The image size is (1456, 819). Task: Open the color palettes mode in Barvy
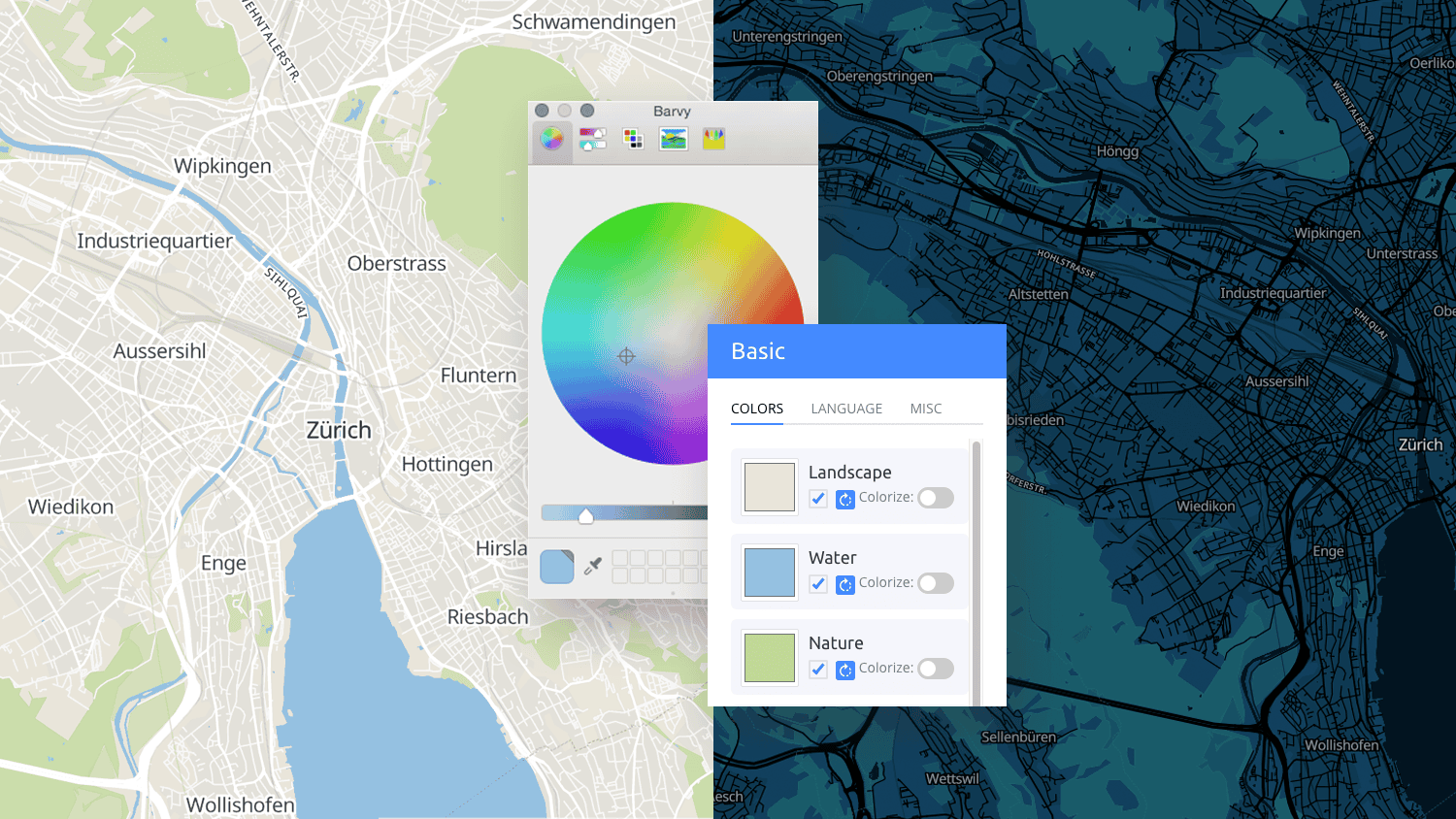pyautogui.click(x=633, y=139)
